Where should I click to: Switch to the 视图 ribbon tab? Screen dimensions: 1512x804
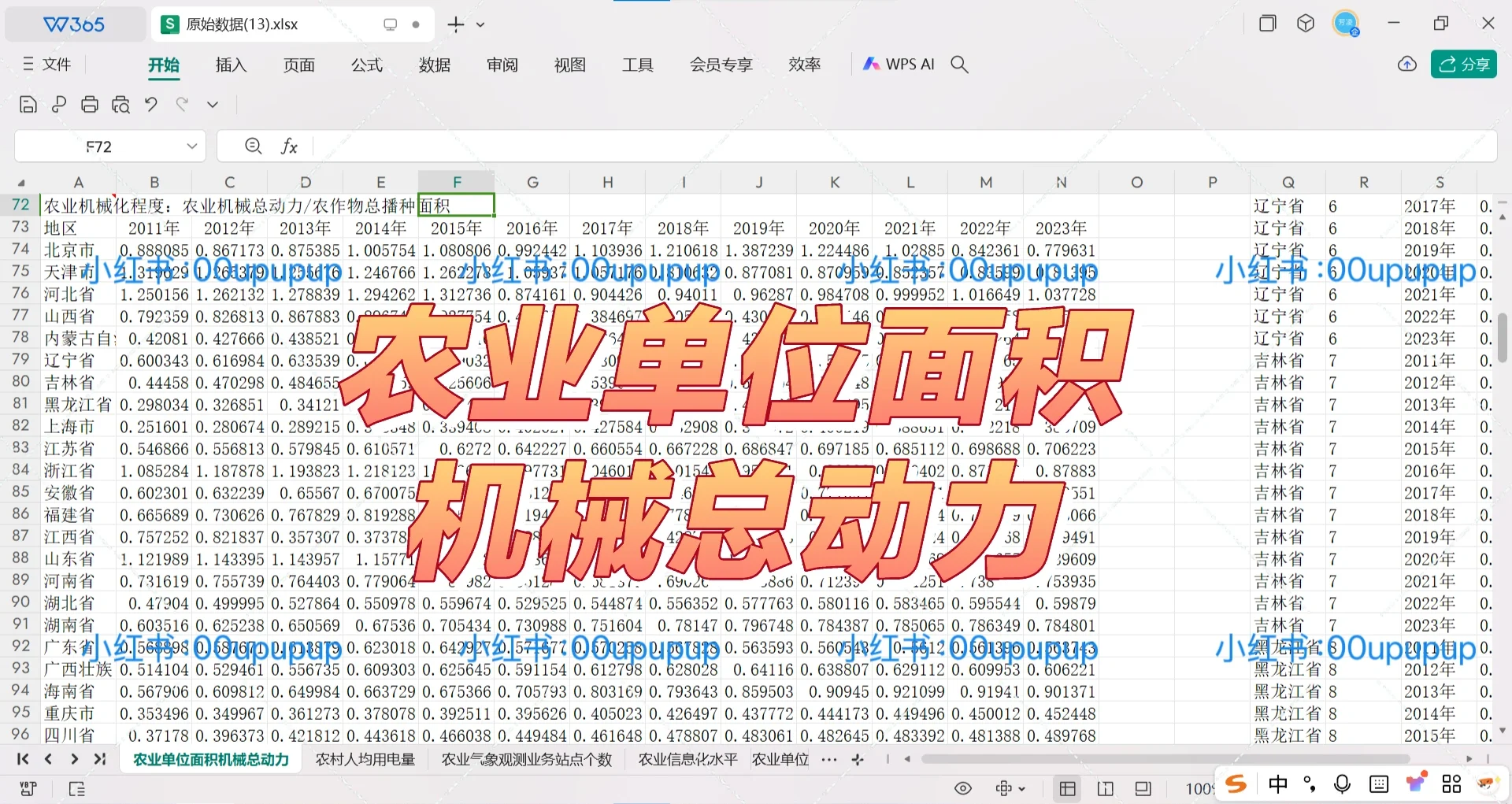pyautogui.click(x=569, y=65)
